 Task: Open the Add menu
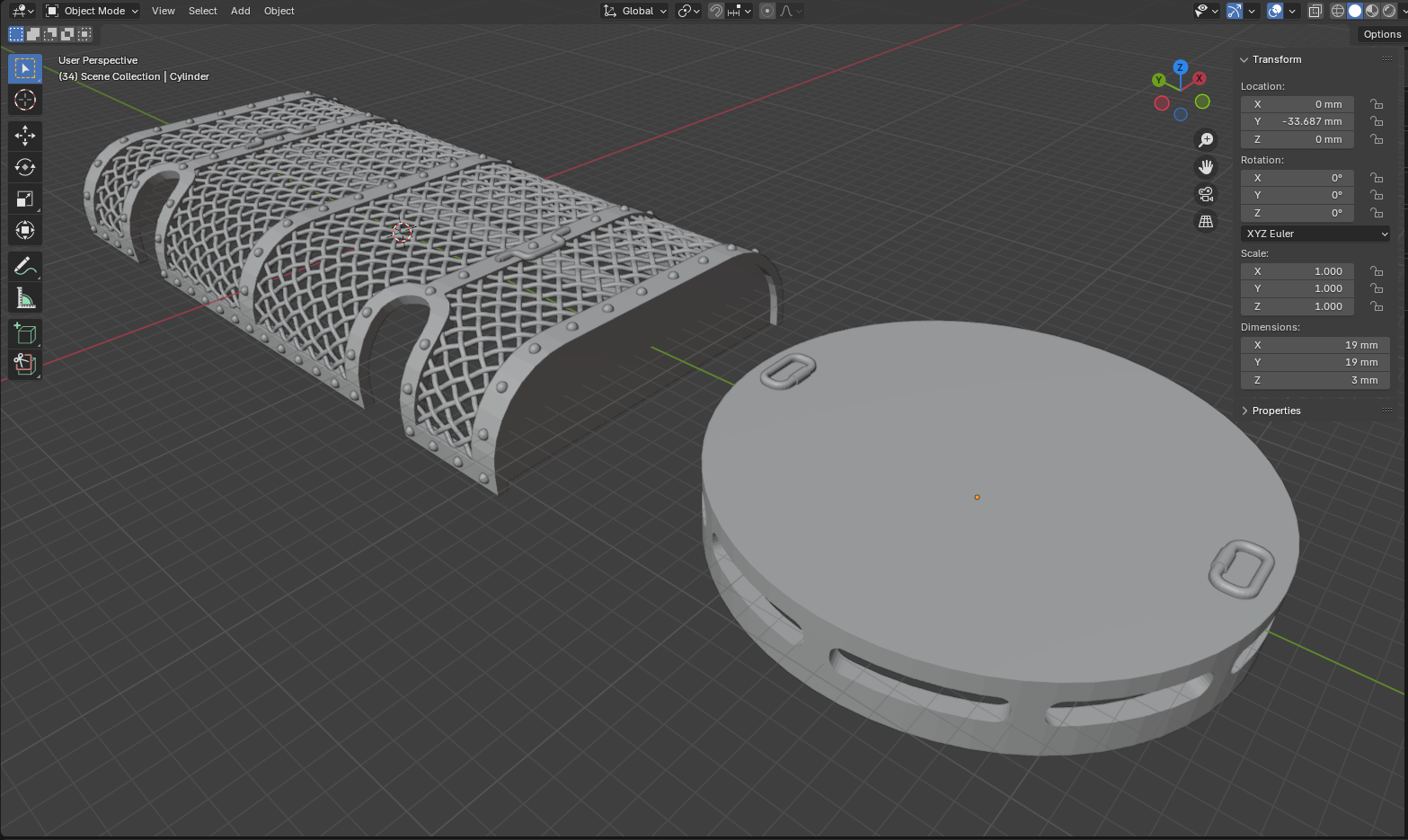pyautogui.click(x=240, y=11)
